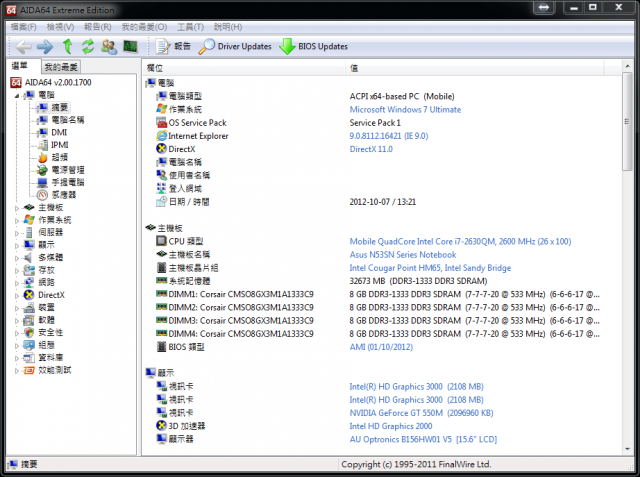
Task: Click the Forward arrow toolbar icon
Action: [x=45, y=47]
